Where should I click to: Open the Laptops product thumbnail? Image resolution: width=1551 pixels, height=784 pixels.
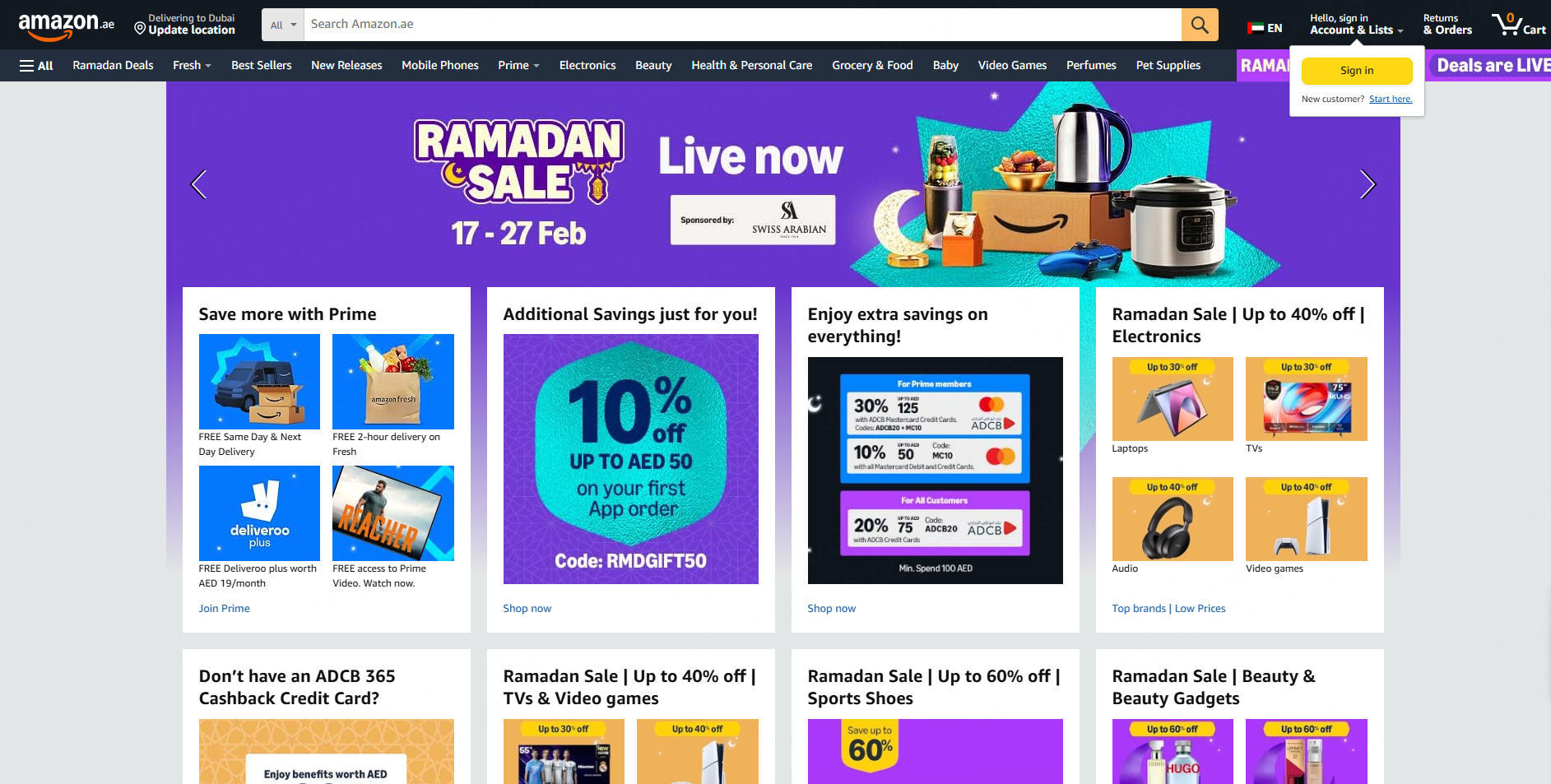[x=1173, y=399]
